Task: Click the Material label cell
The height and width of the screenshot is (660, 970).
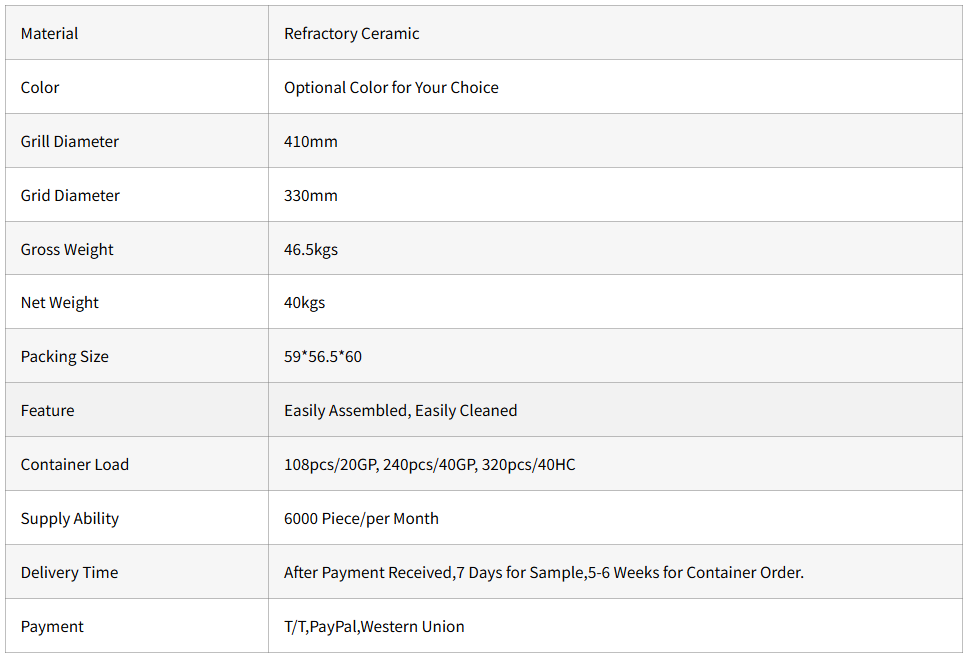Action: click(x=50, y=34)
